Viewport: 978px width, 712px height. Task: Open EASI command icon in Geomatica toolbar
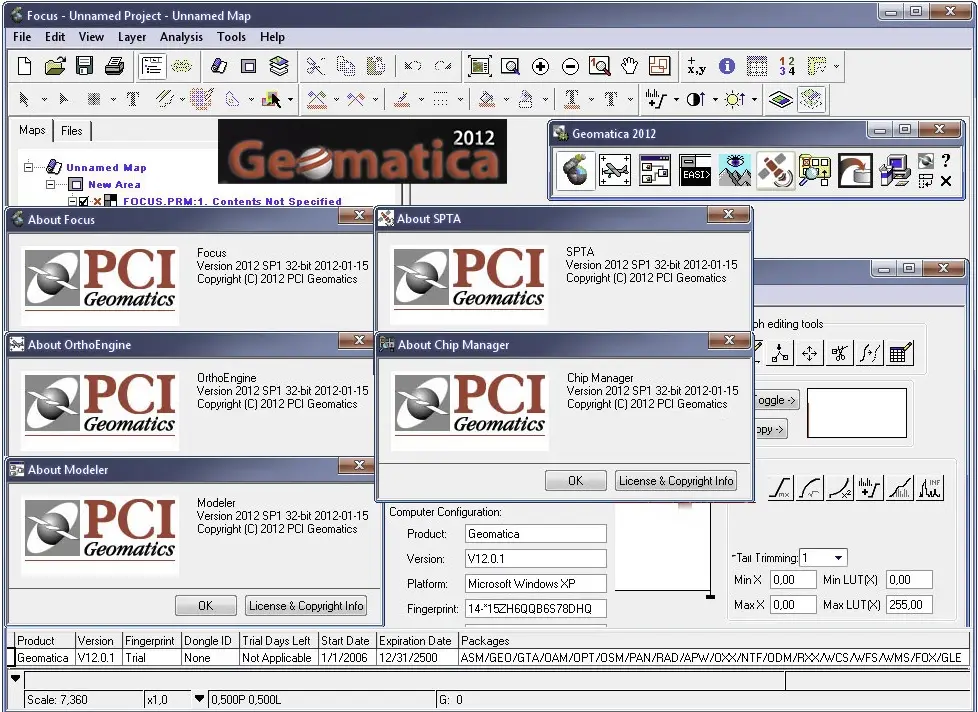coord(695,170)
